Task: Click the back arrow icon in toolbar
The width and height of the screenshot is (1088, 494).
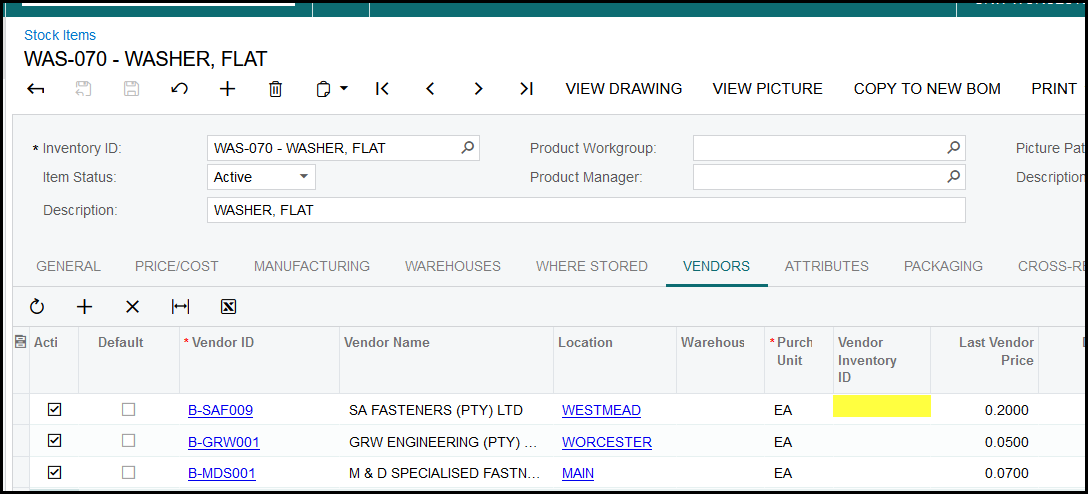Action: coord(36,89)
